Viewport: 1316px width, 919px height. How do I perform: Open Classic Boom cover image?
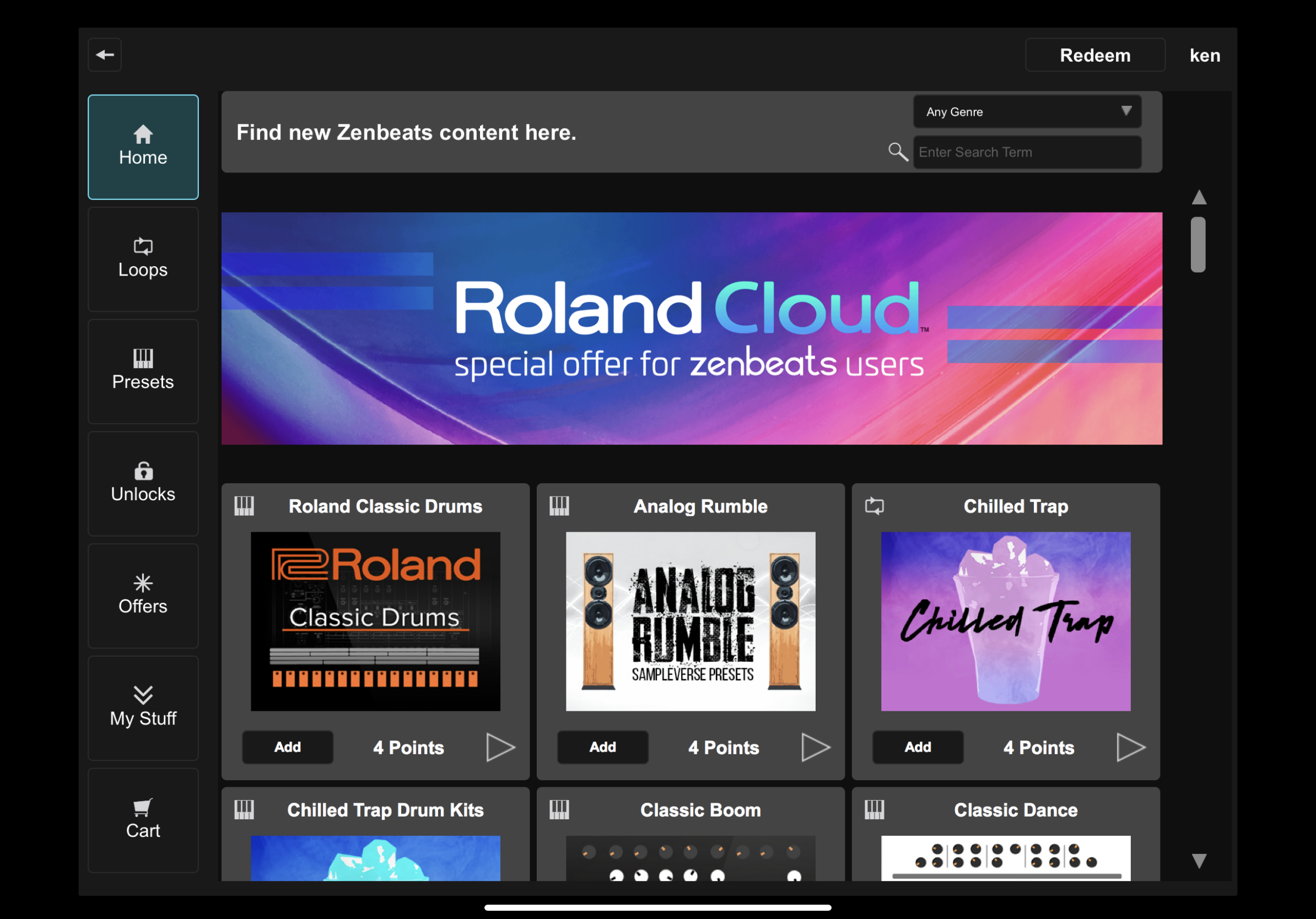[x=691, y=858]
